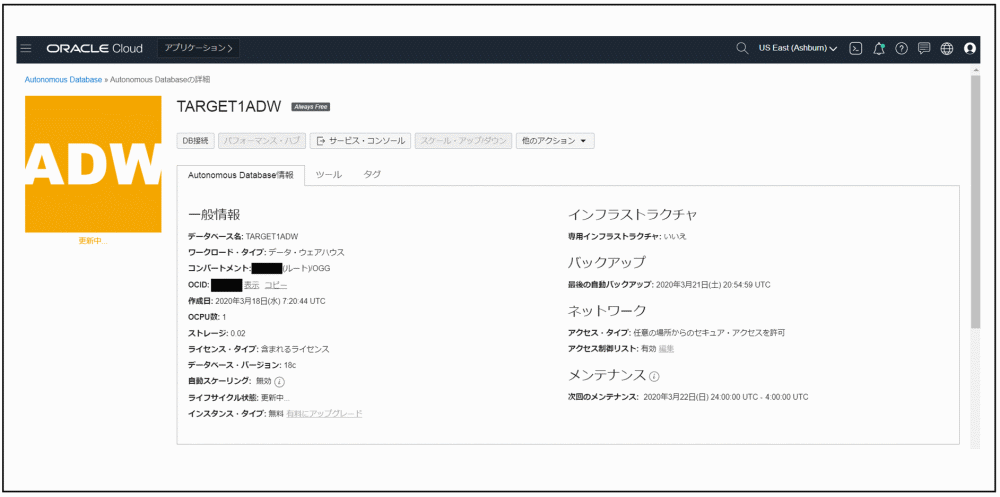Open the notifications bell

879,48
